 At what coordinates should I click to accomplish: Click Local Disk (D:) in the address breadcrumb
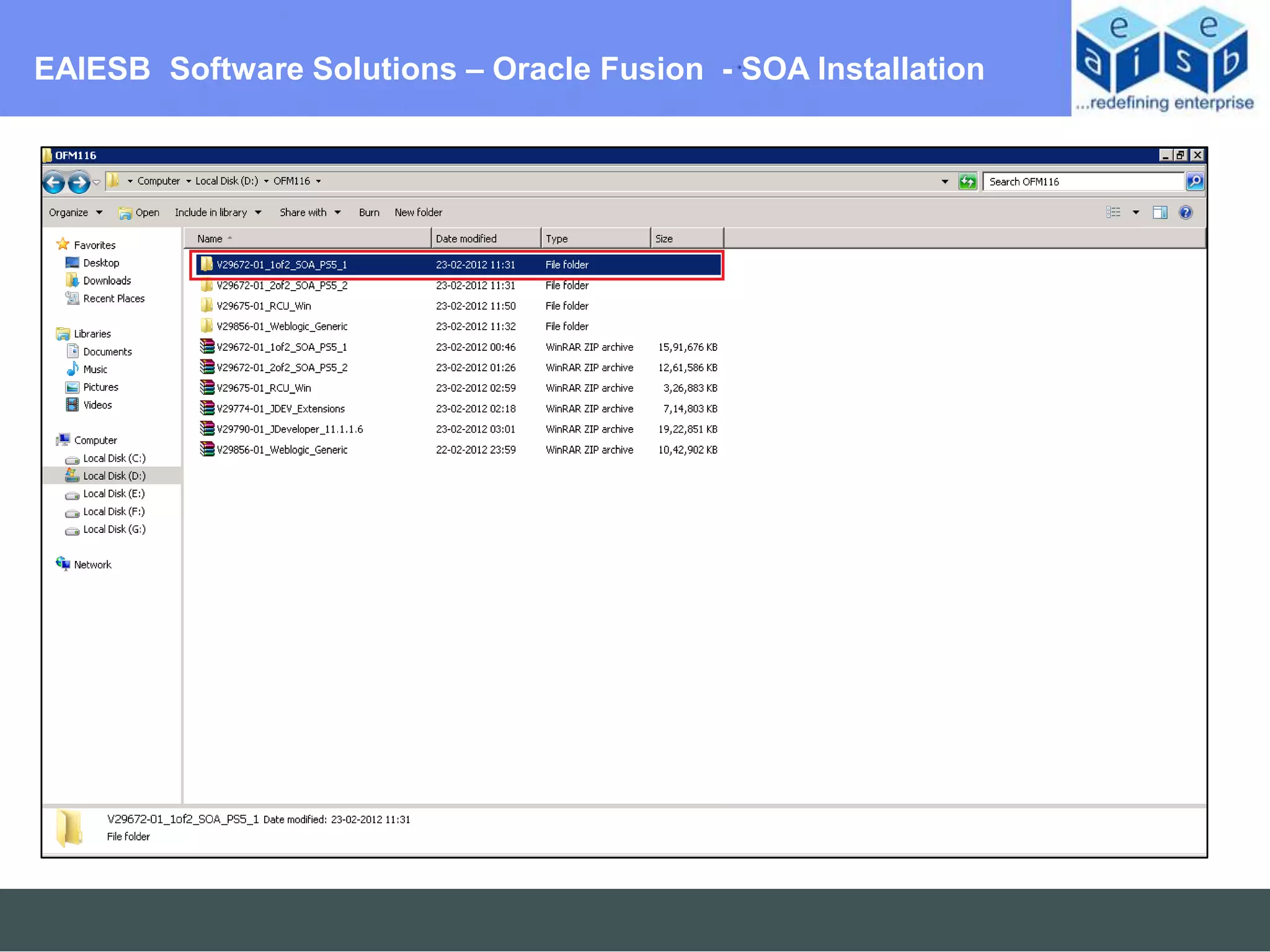[226, 181]
